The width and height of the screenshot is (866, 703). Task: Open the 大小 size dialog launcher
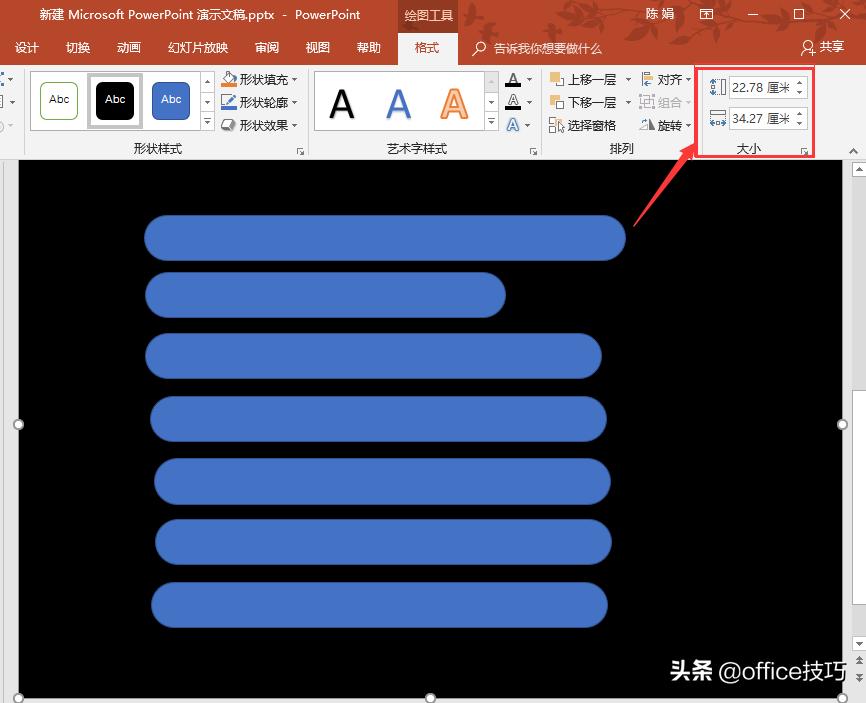pos(804,151)
